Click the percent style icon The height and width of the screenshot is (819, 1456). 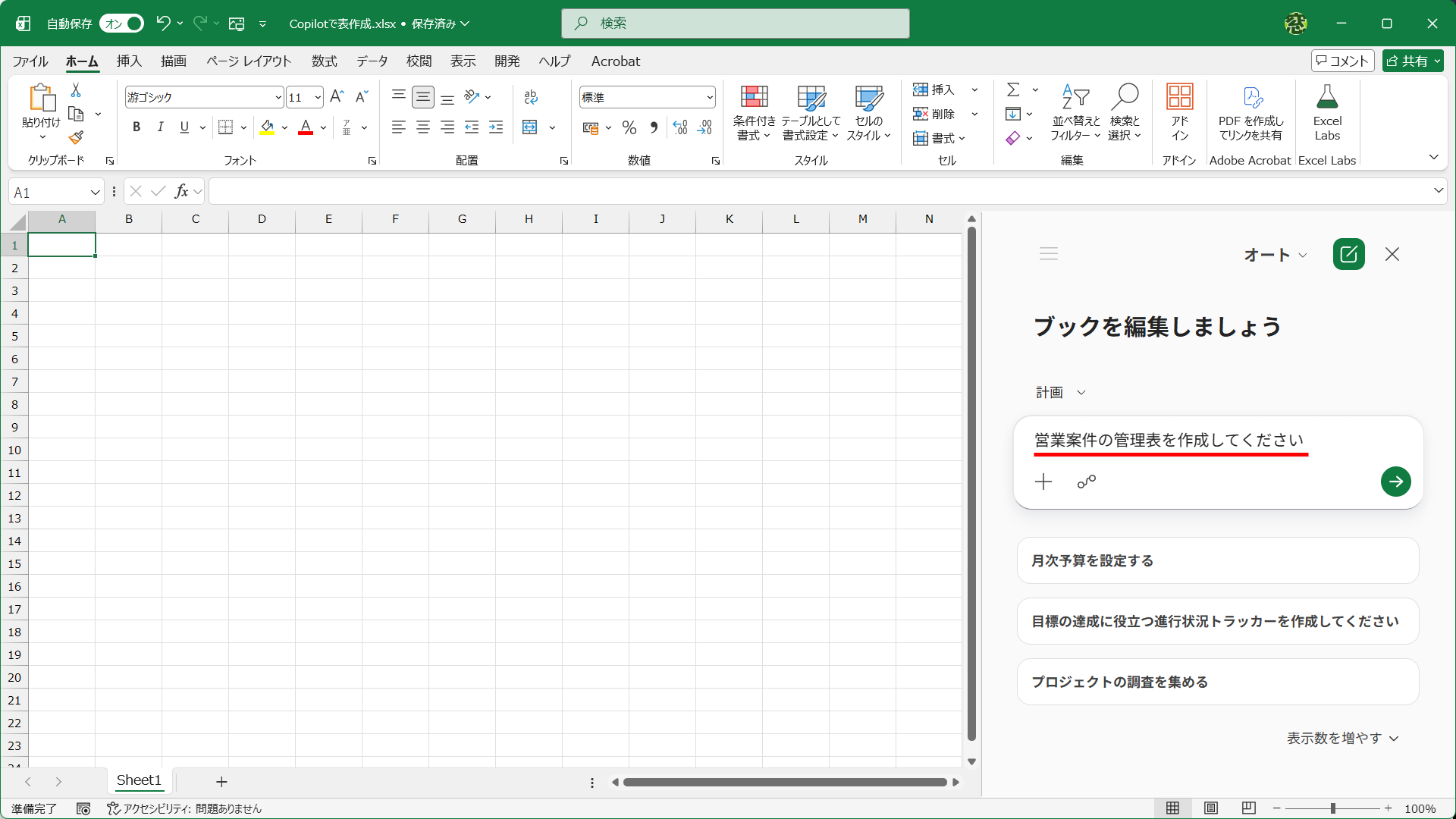point(629,127)
